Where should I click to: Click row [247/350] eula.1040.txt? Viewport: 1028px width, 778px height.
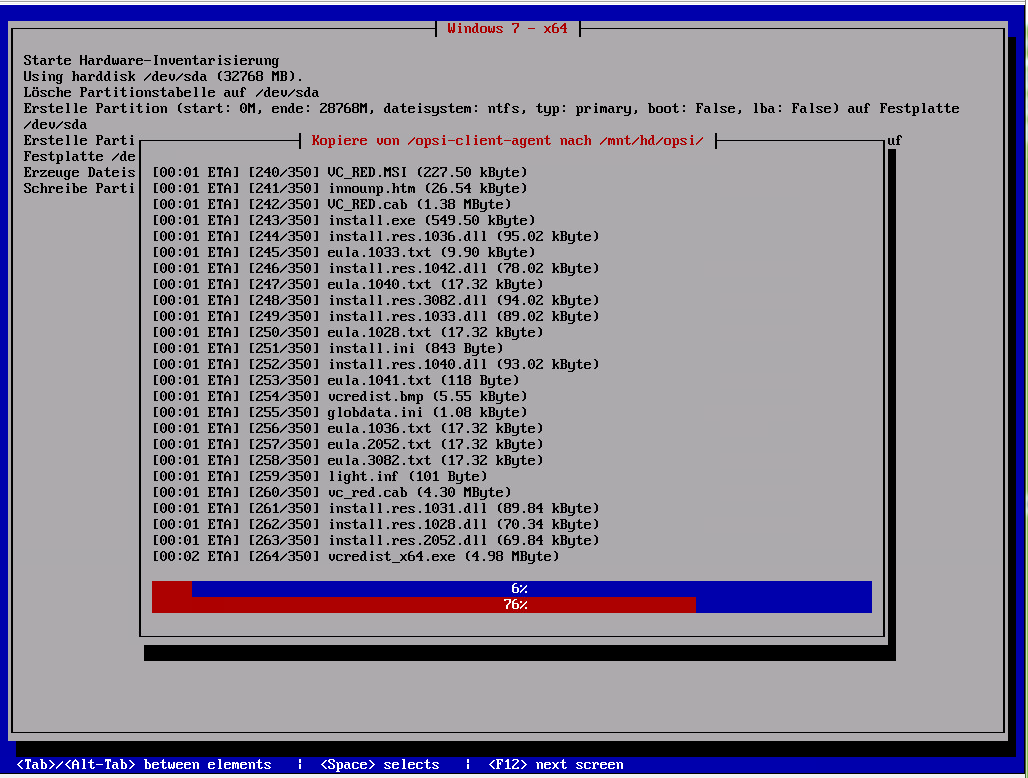[347, 284]
